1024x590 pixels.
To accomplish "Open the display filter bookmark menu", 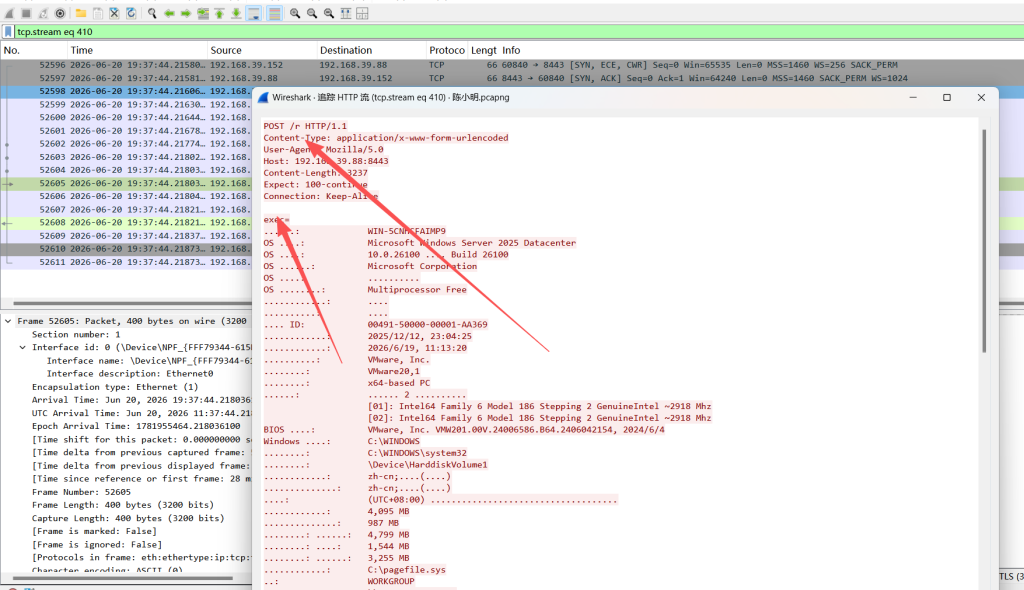I will pos(8,31).
